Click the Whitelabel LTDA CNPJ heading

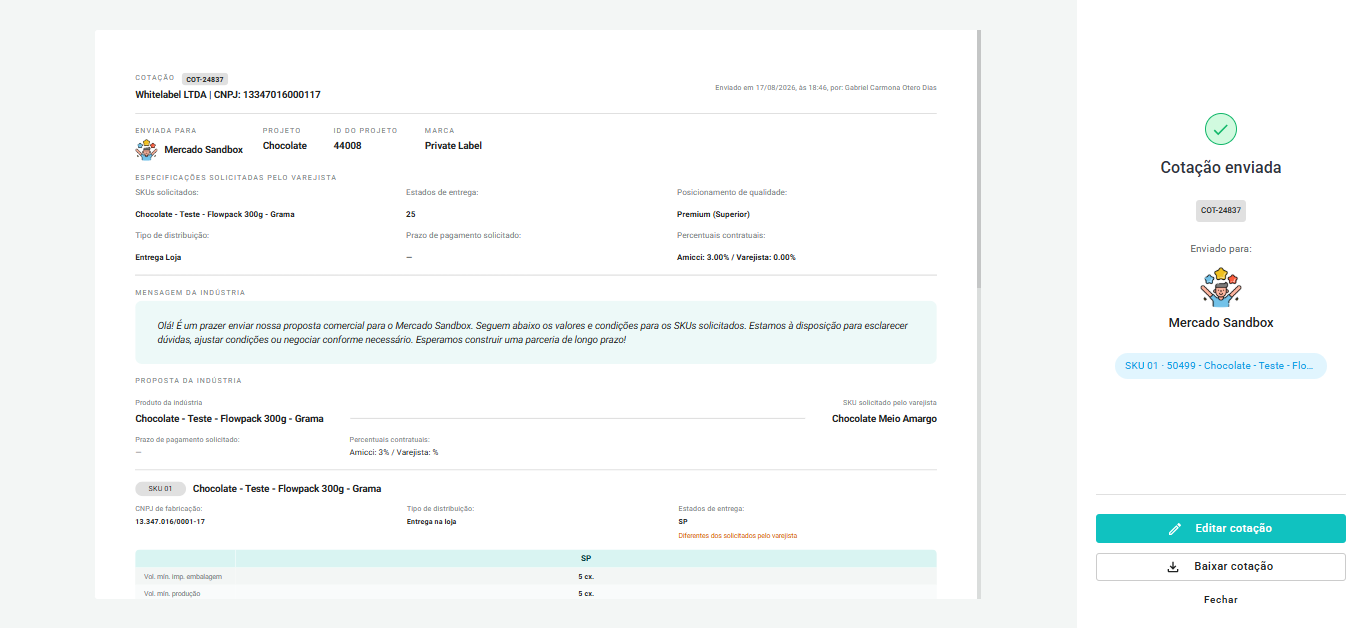(228, 95)
